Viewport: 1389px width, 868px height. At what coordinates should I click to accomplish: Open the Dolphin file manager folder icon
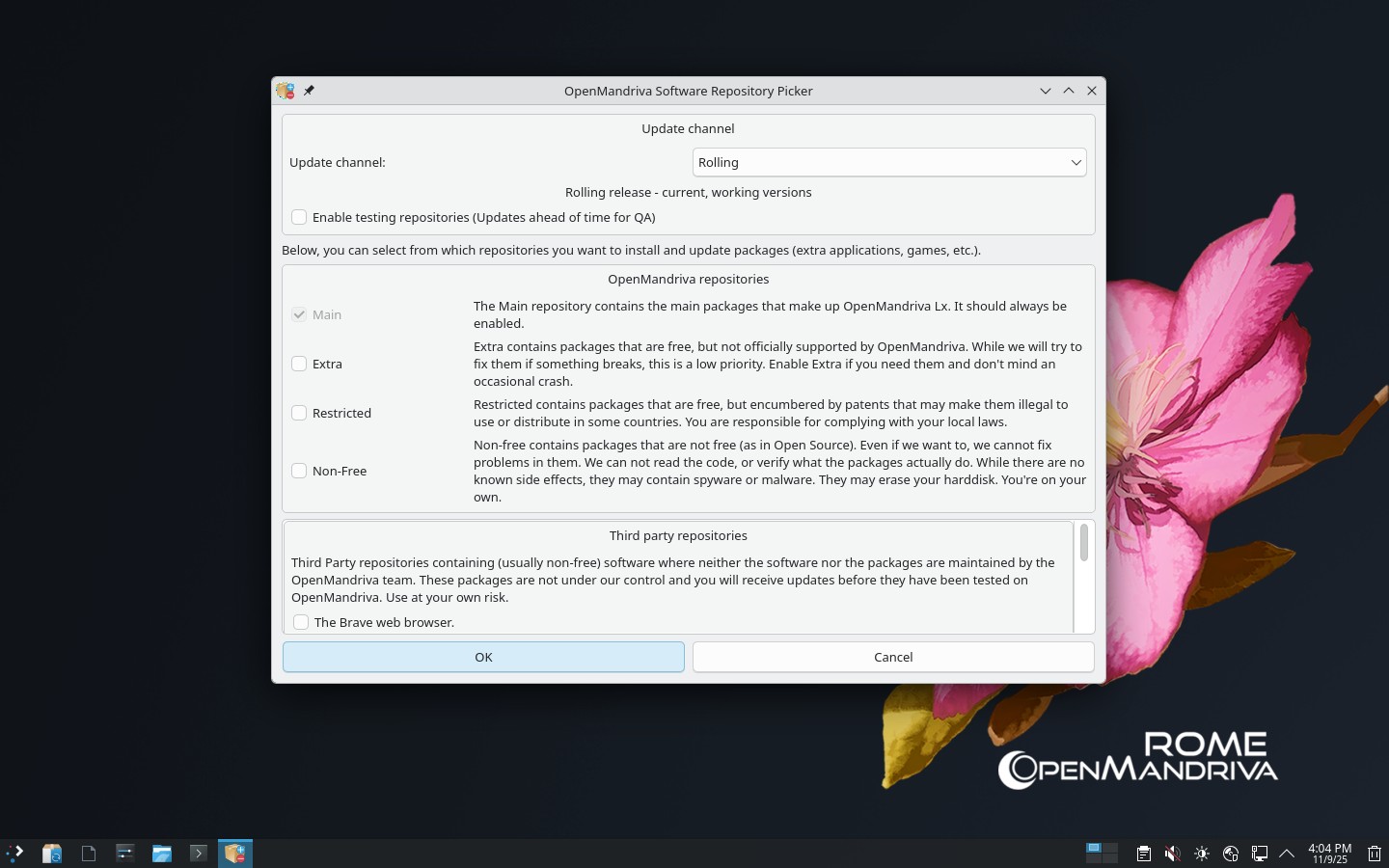tap(161, 853)
